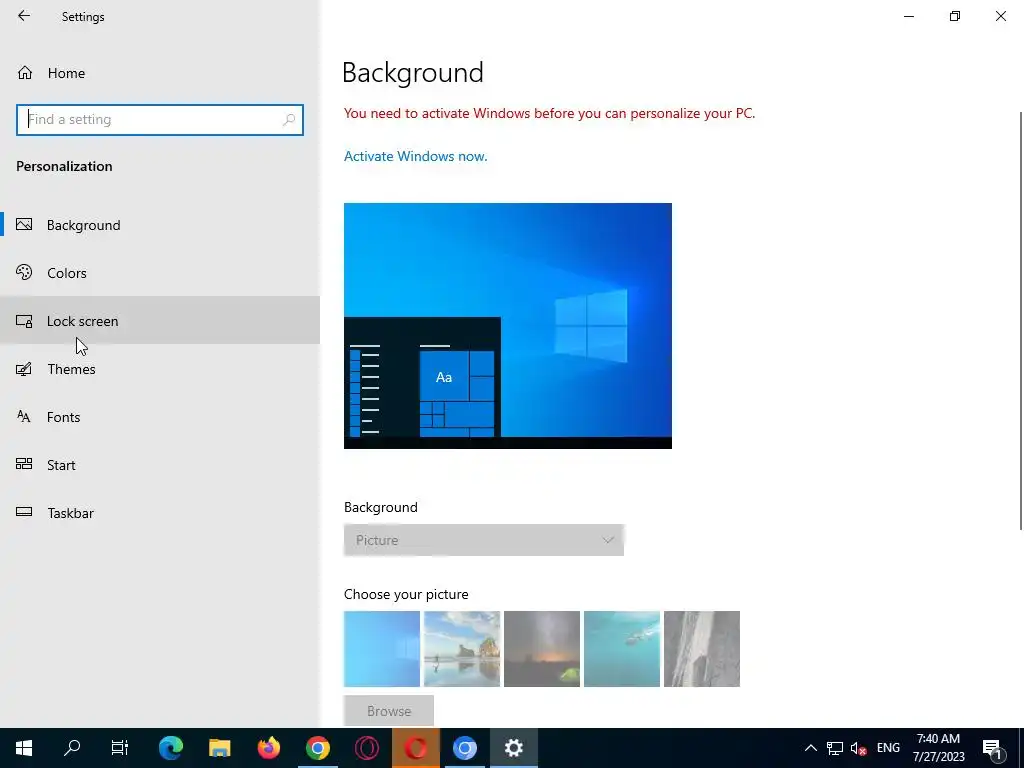
Task: Open the Fonts settings page
Action: coord(160,417)
